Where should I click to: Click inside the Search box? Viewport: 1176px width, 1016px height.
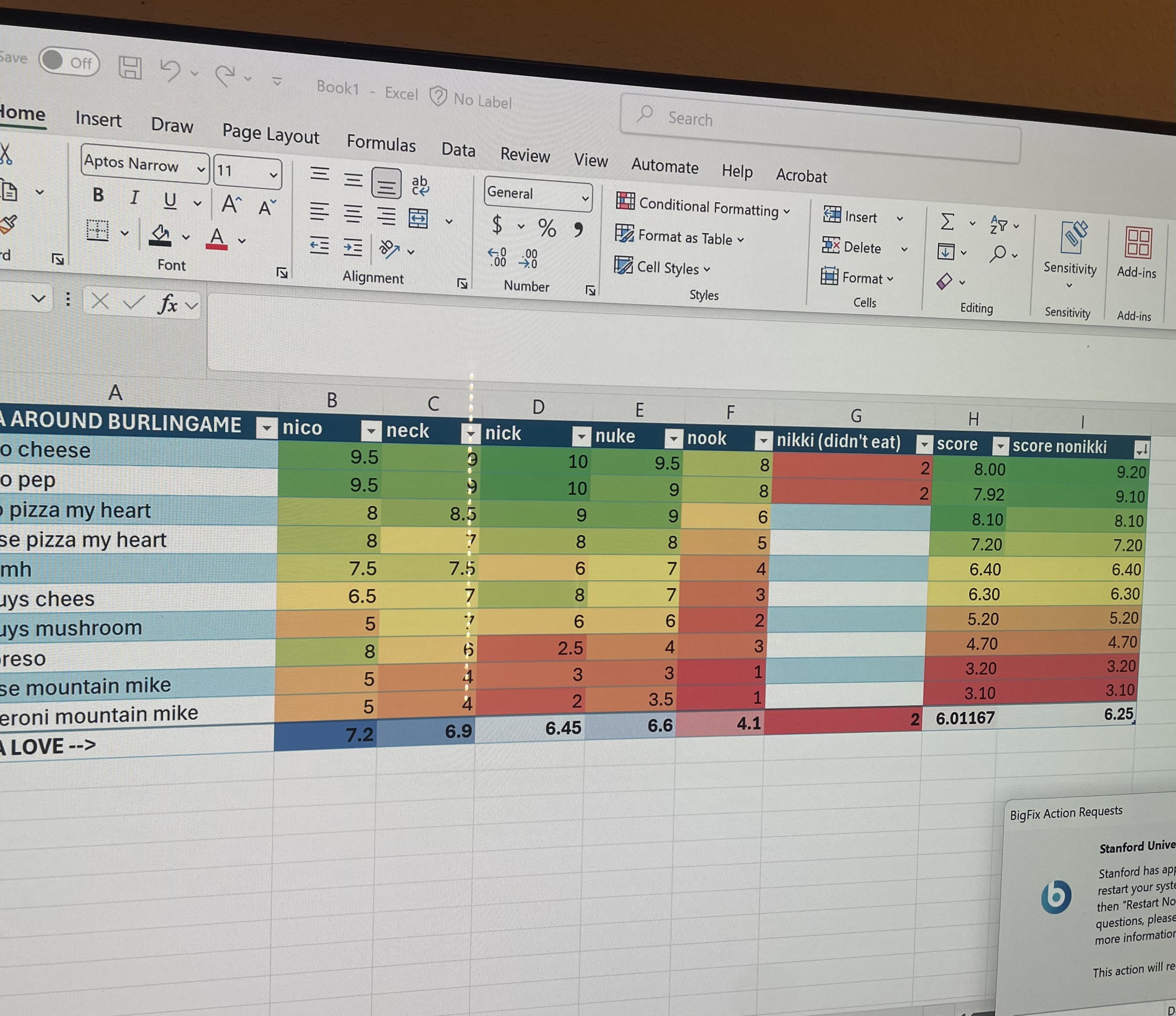[x=820, y=129]
